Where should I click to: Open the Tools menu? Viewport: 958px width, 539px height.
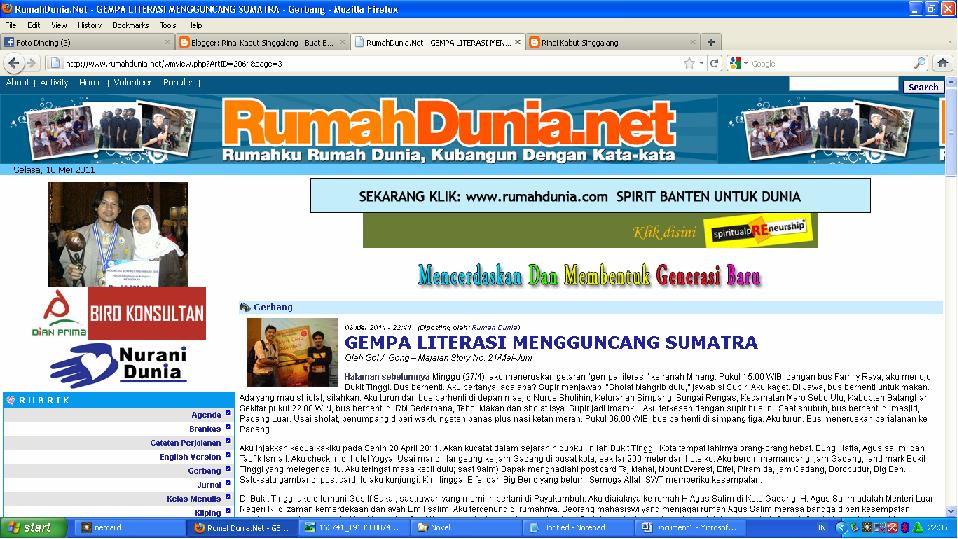coord(167,25)
